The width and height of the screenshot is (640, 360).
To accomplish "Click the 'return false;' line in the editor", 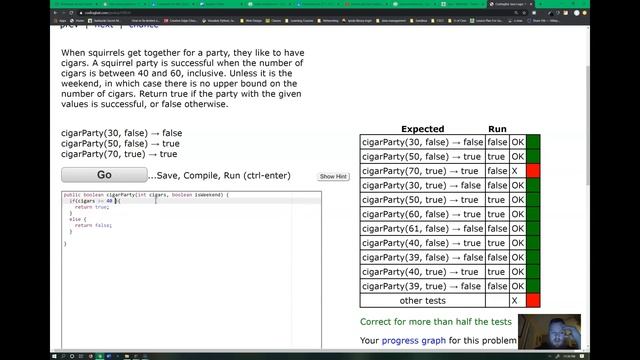I will (93, 225).
